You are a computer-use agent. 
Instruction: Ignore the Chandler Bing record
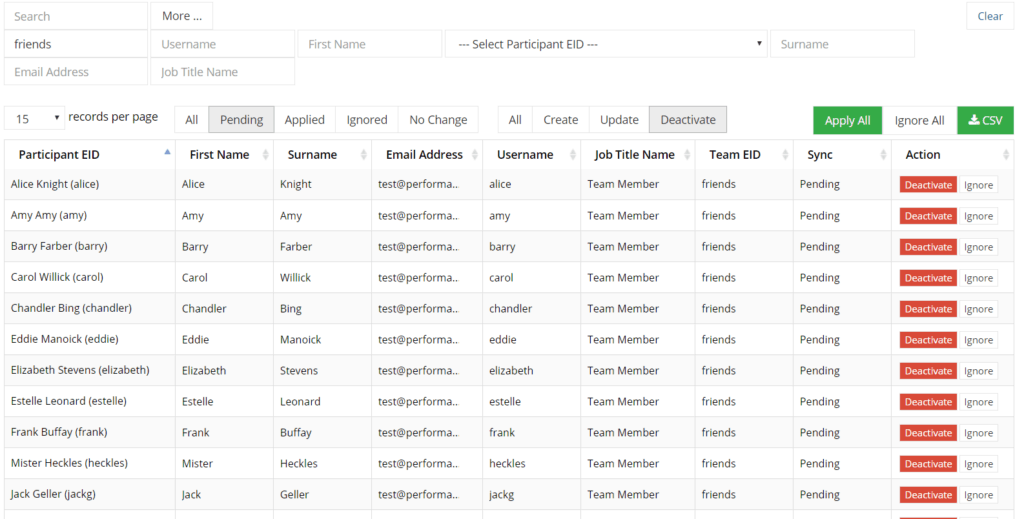[x=978, y=309]
